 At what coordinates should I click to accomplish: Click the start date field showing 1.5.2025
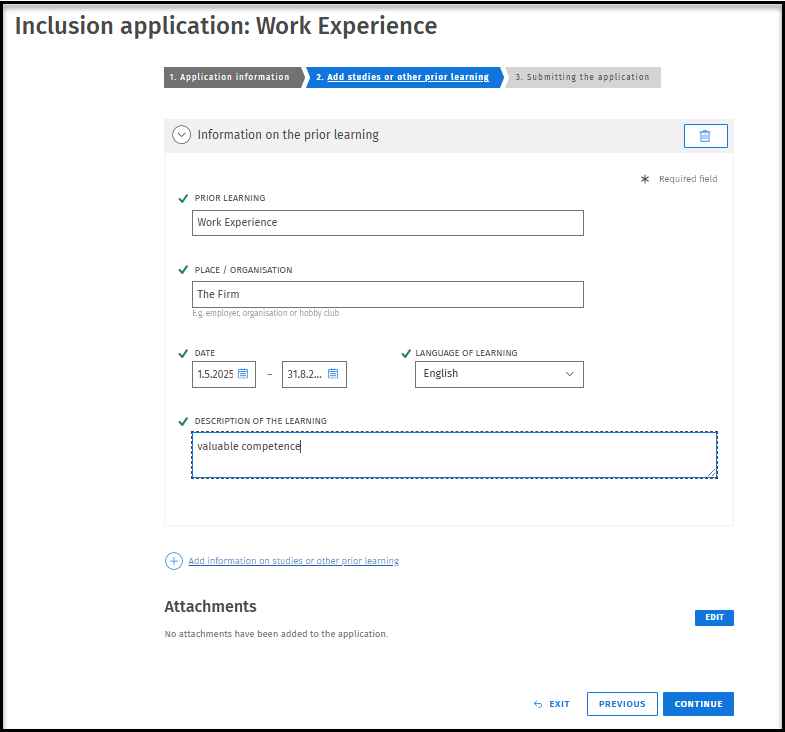[x=215, y=374]
